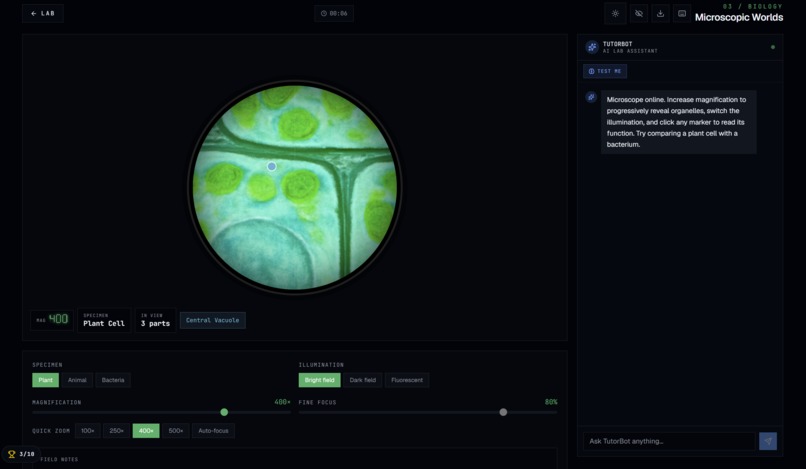Click the 400× magnification value label
The height and width of the screenshot is (469, 806).
coord(282,402)
